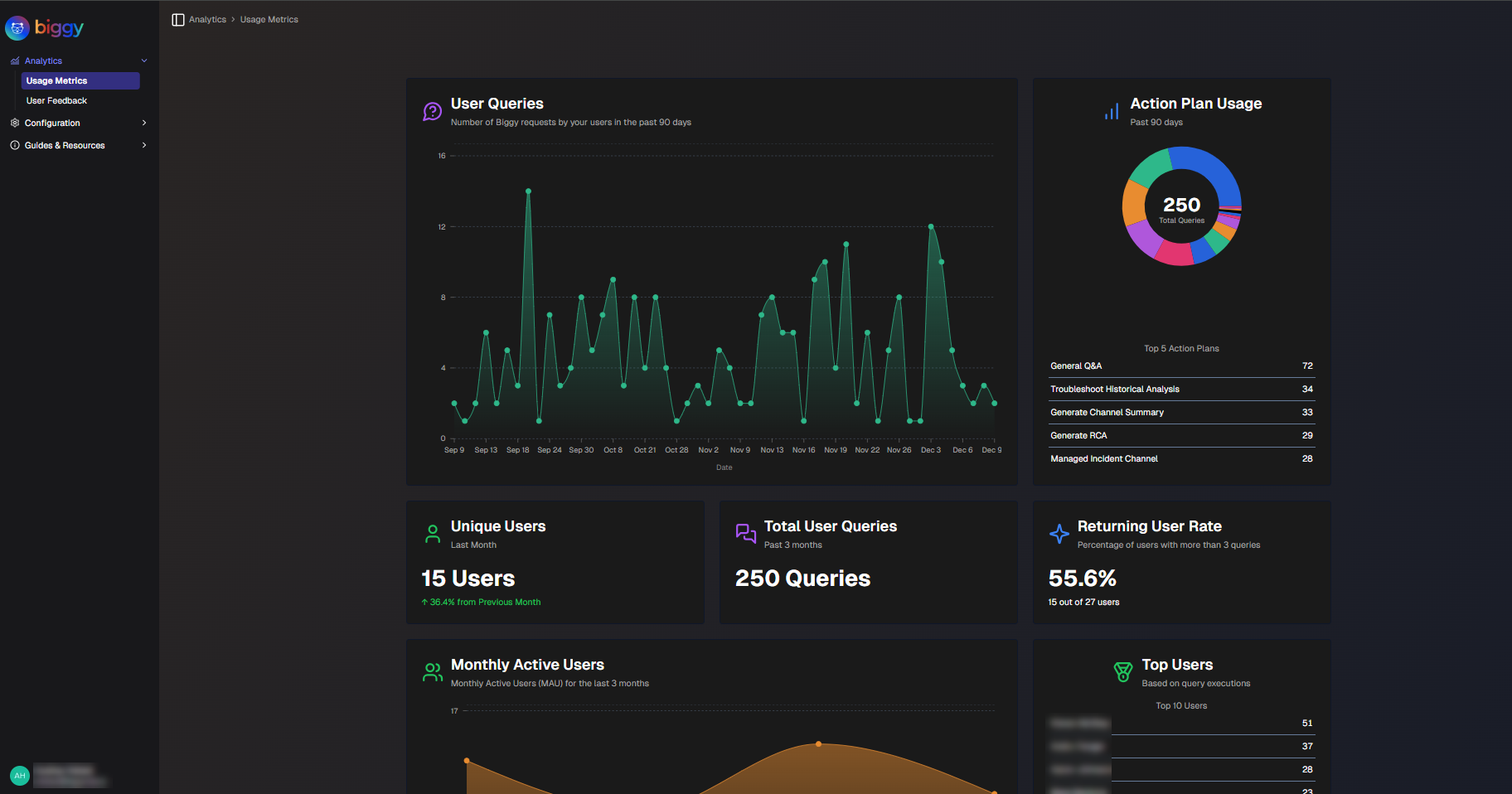Click the count 72 for General Q&A

click(x=1307, y=366)
